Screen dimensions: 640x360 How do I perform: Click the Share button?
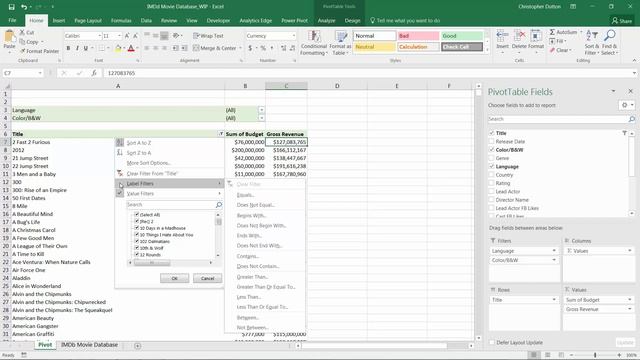tap(622, 20)
